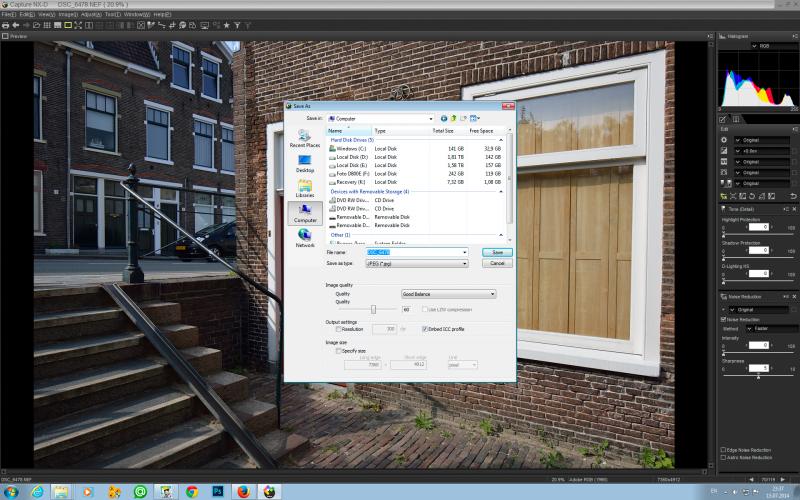Viewport: 800px width, 500px height.
Task: Toggle the Noise Reduction checkbox
Action: click(723, 319)
